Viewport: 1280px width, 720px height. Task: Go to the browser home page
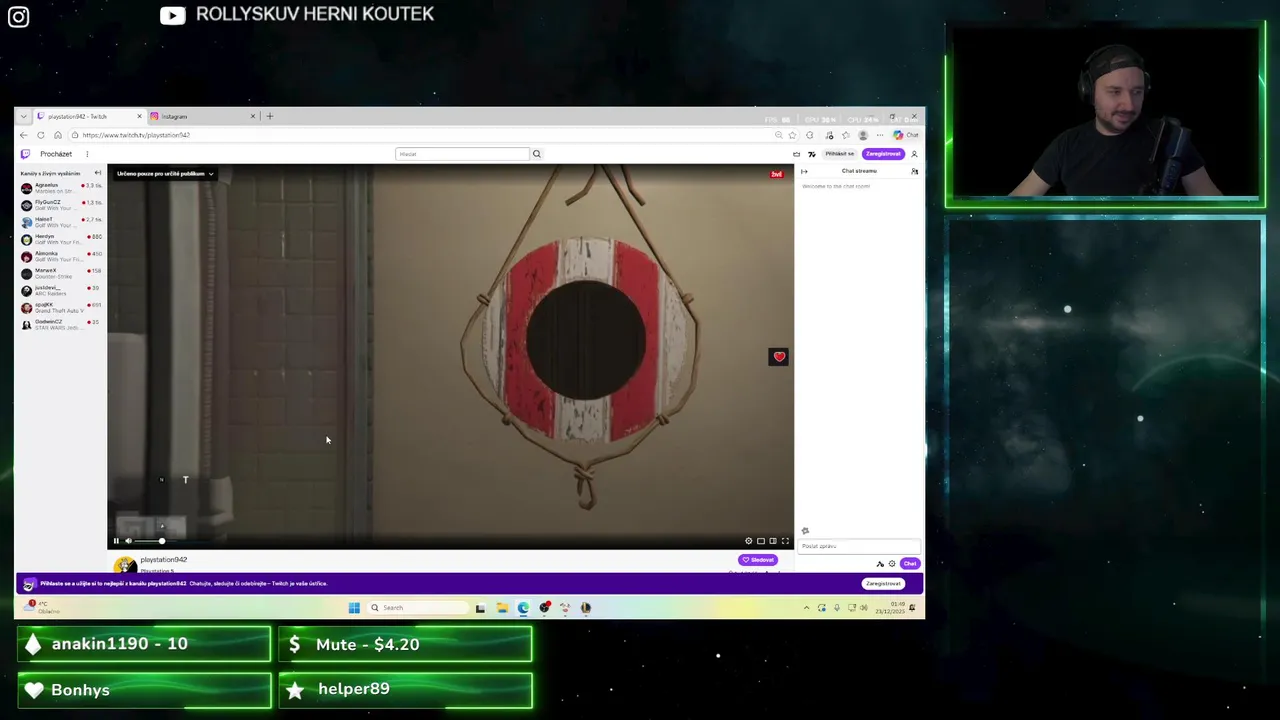57,135
